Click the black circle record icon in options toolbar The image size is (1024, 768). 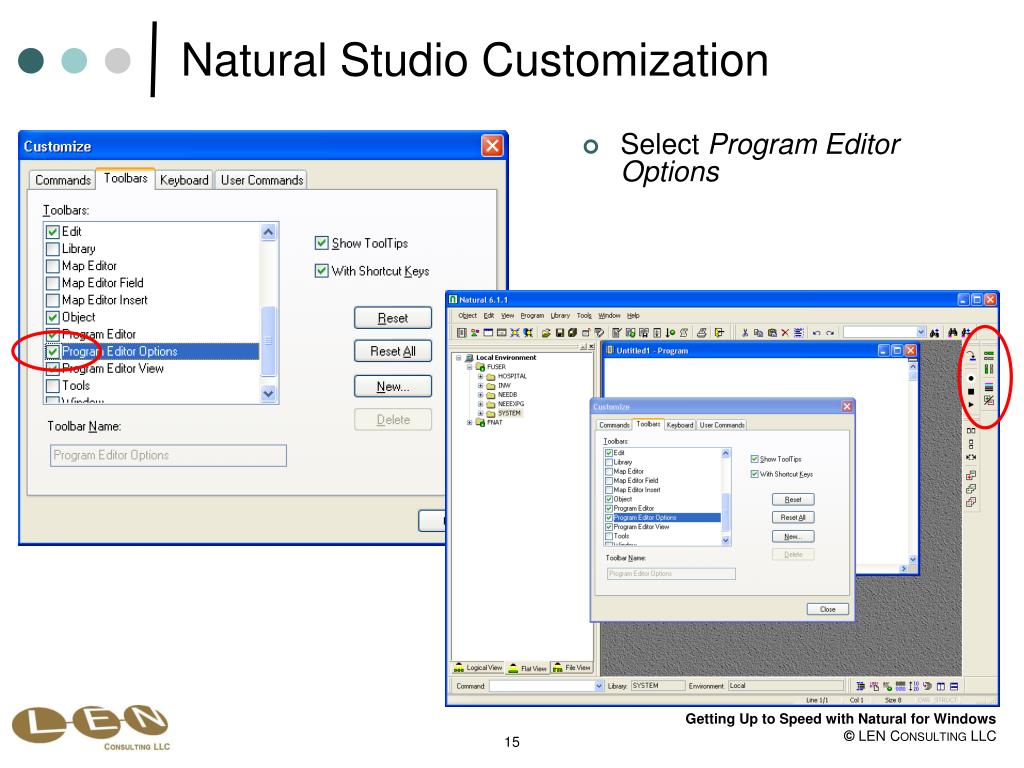pos(971,378)
